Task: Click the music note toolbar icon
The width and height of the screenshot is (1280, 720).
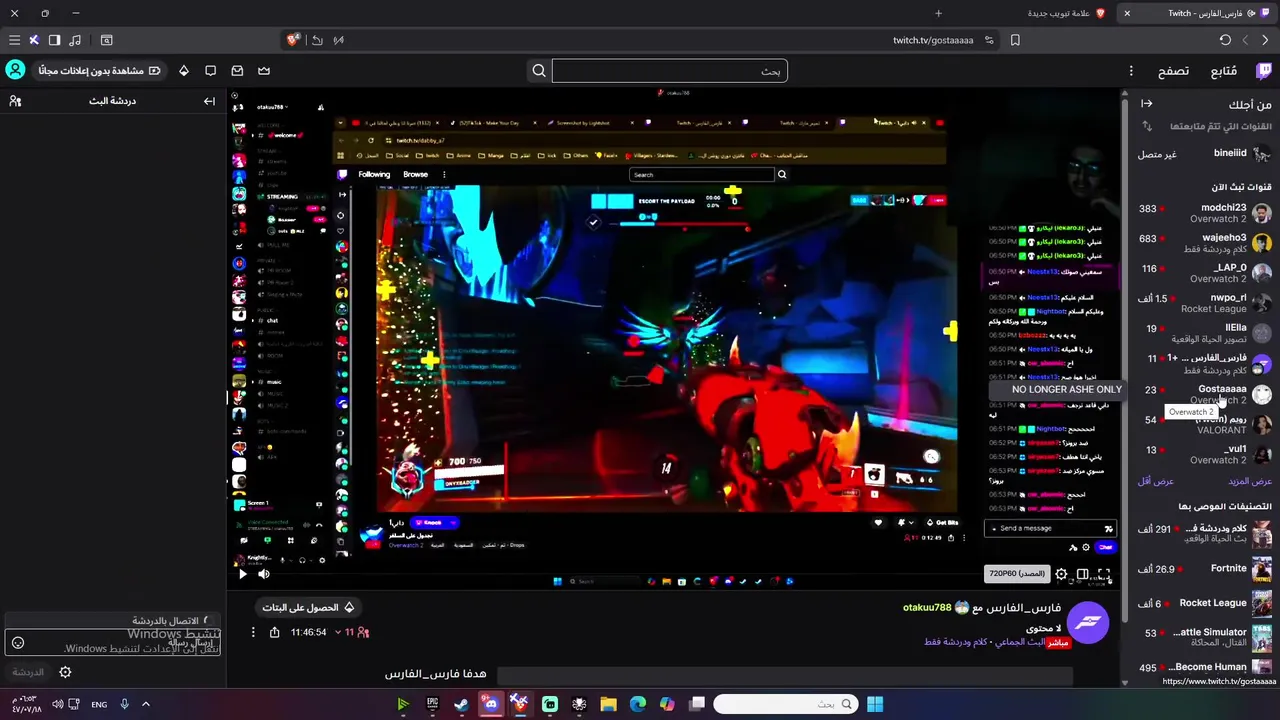Action: tap(75, 40)
